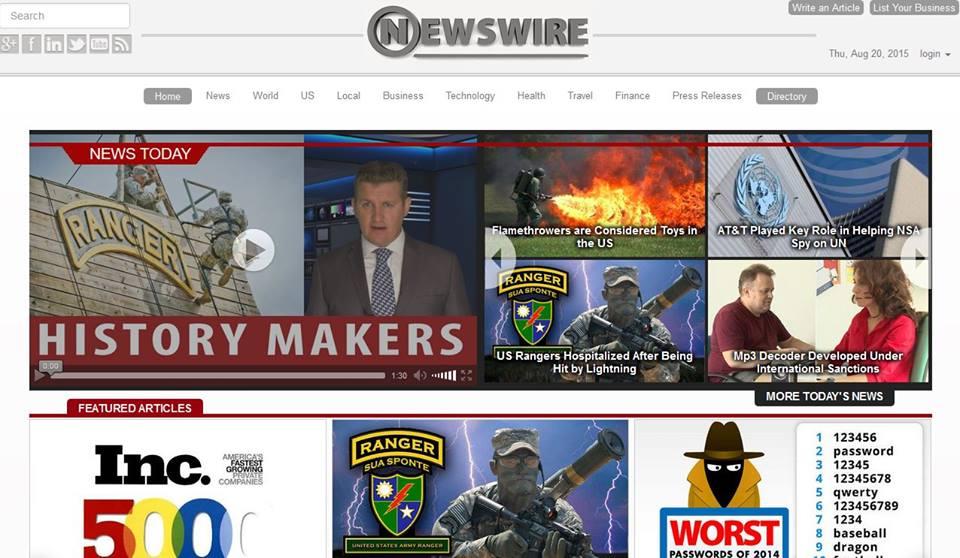Click the News Today banner label
This screenshot has height=558, width=960.
(x=140, y=154)
